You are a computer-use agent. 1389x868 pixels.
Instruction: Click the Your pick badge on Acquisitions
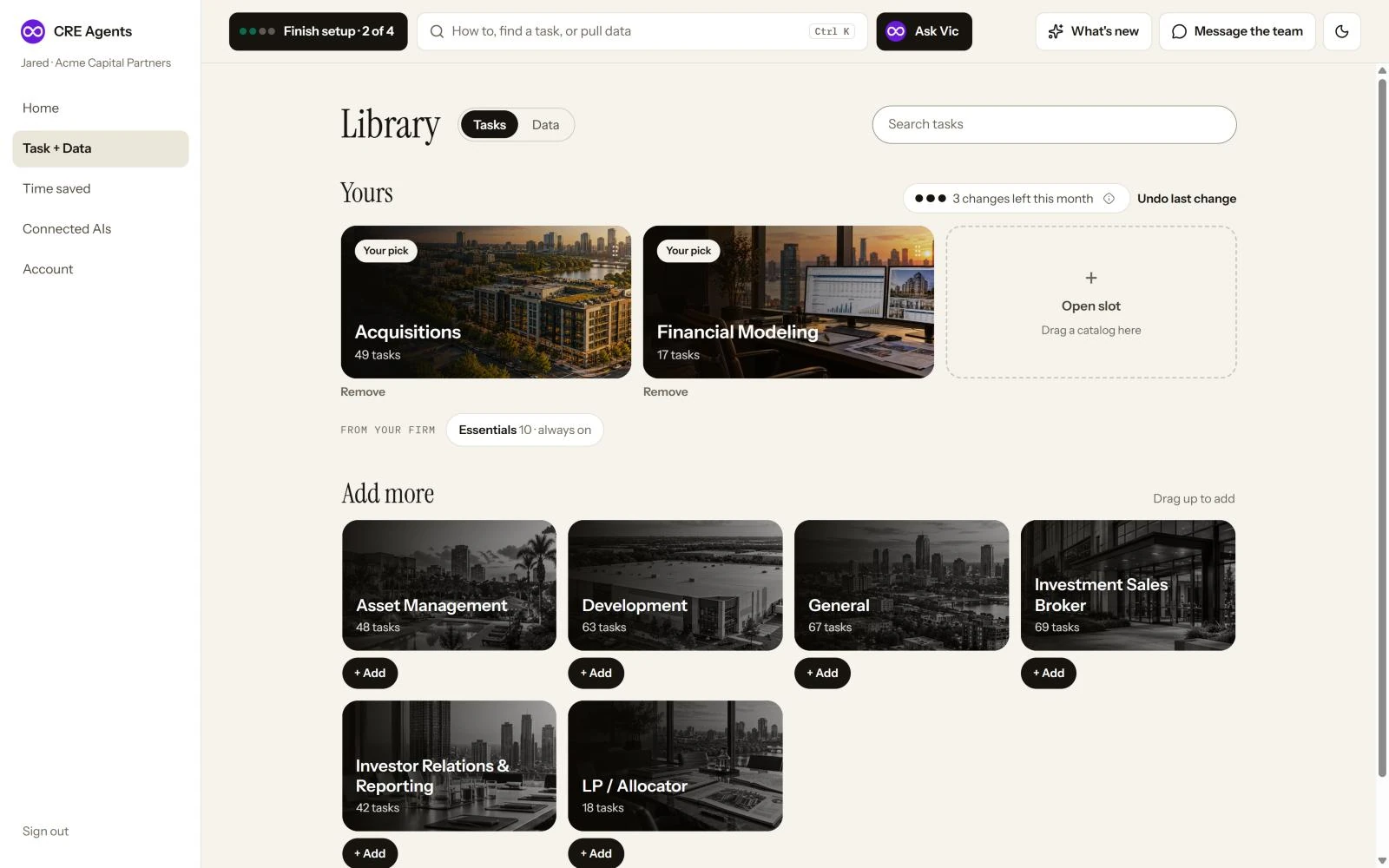pyautogui.click(x=386, y=251)
